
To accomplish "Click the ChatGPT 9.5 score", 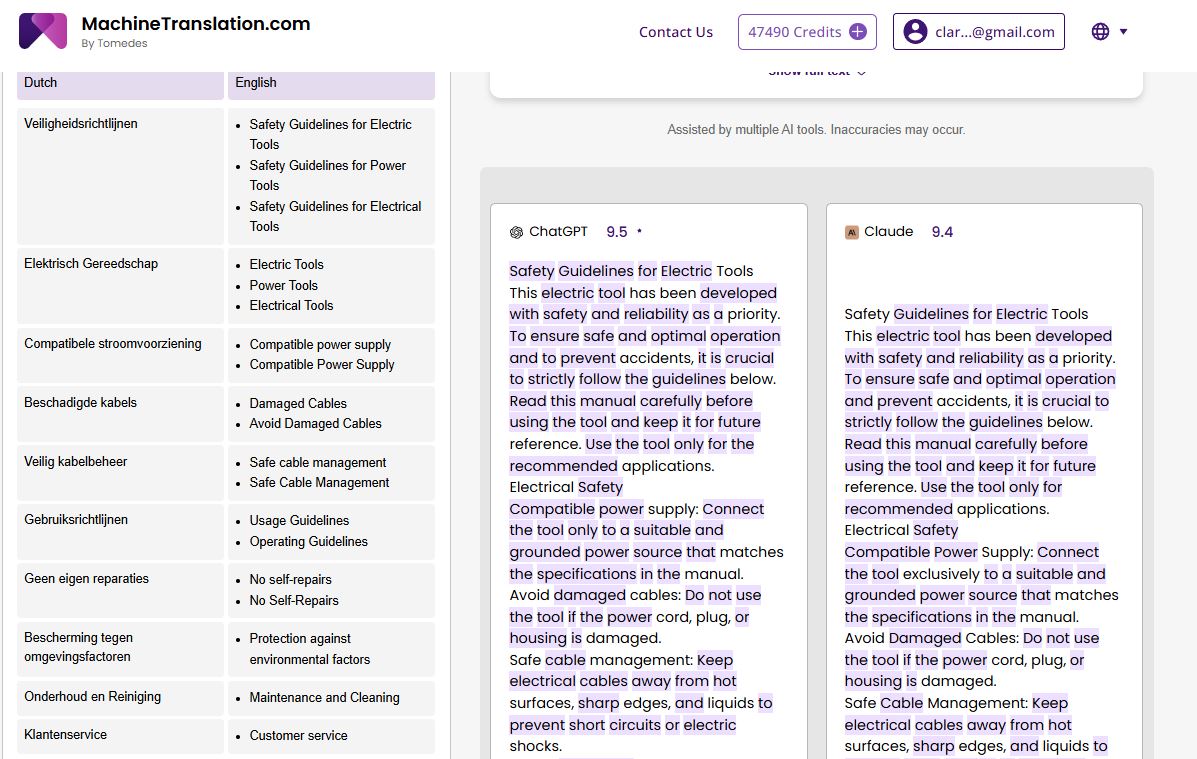I will tap(616, 232).
